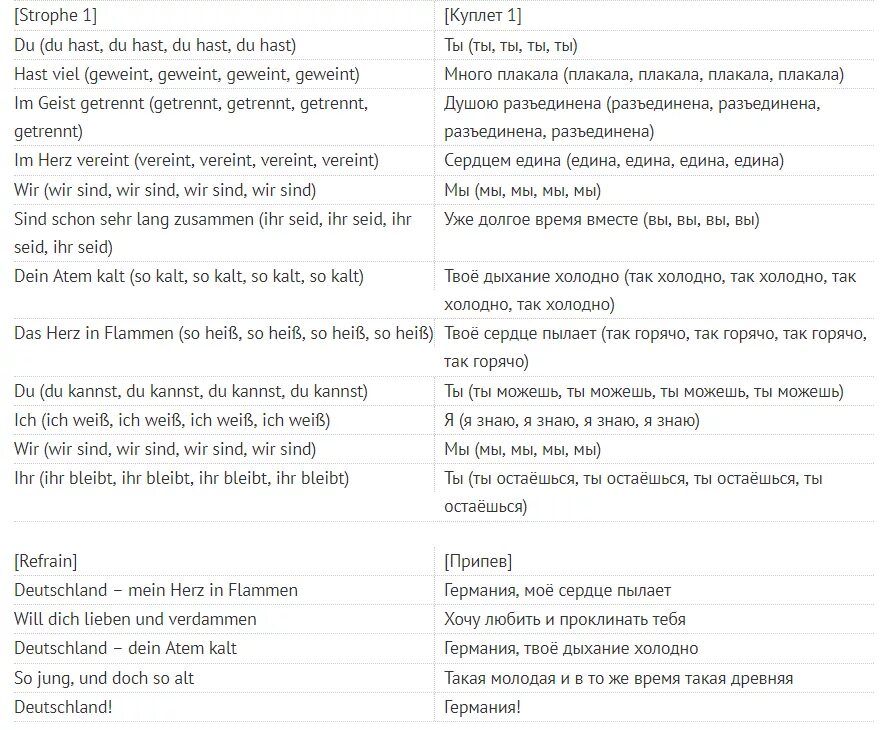Click the final "Германия!" translation
Screen dimensions: 883x730
point(483,707)
